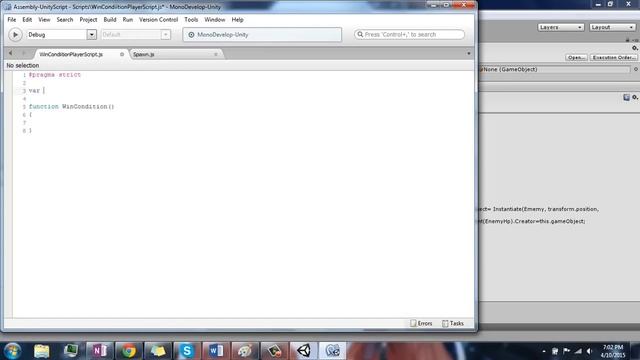Image resolution: width=640 pixels, height=360 pixels.
Task: Click the clock showing 7:02 PM
Action: 613,351
